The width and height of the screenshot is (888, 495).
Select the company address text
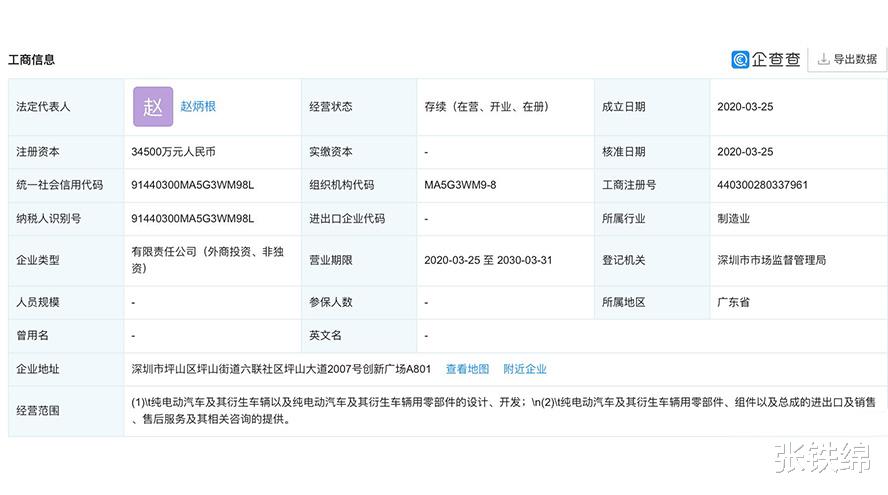point(281,369)
